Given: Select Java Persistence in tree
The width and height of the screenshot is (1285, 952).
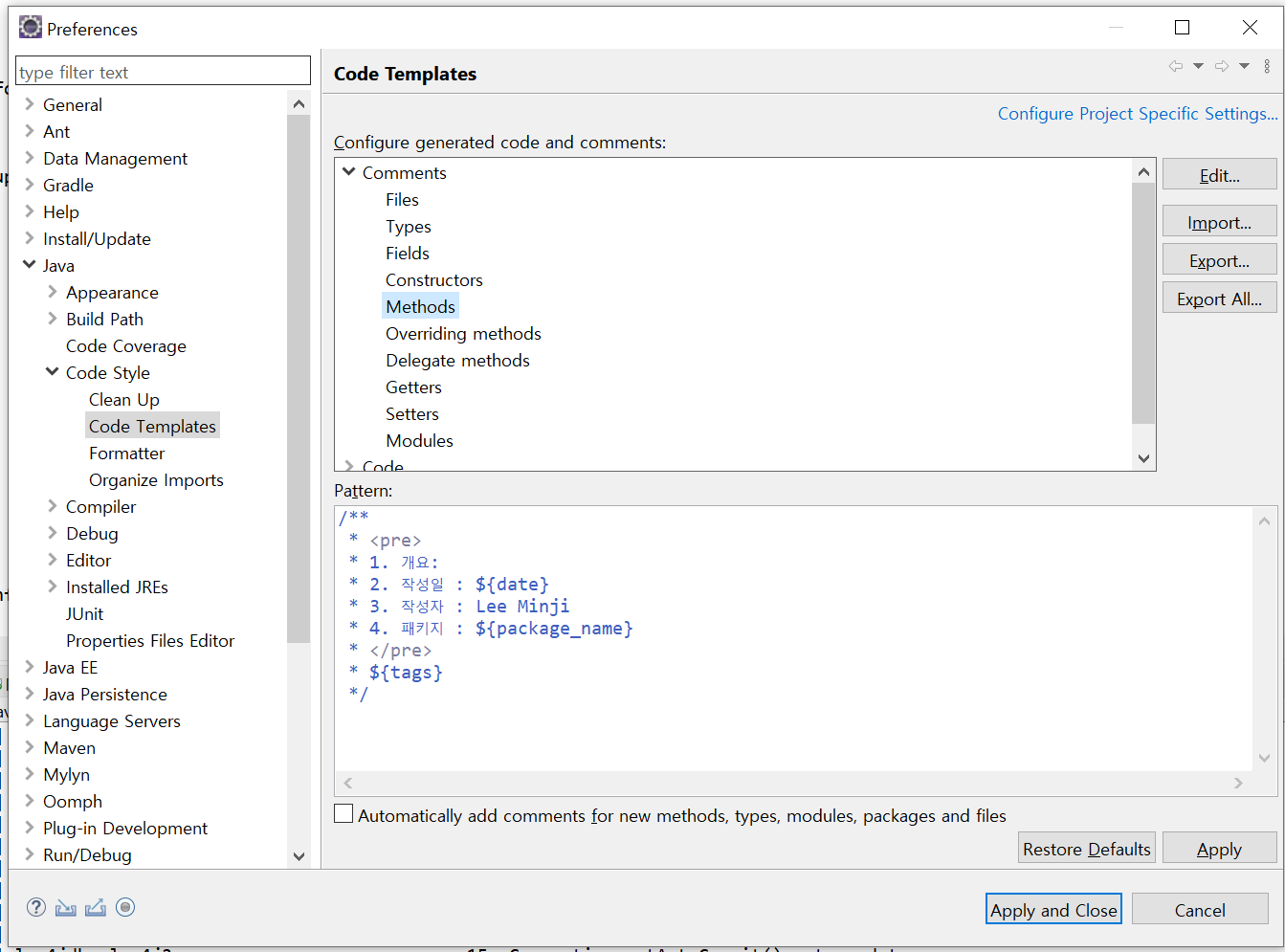Looking at the screenshot, I should (x=105, y=694).
